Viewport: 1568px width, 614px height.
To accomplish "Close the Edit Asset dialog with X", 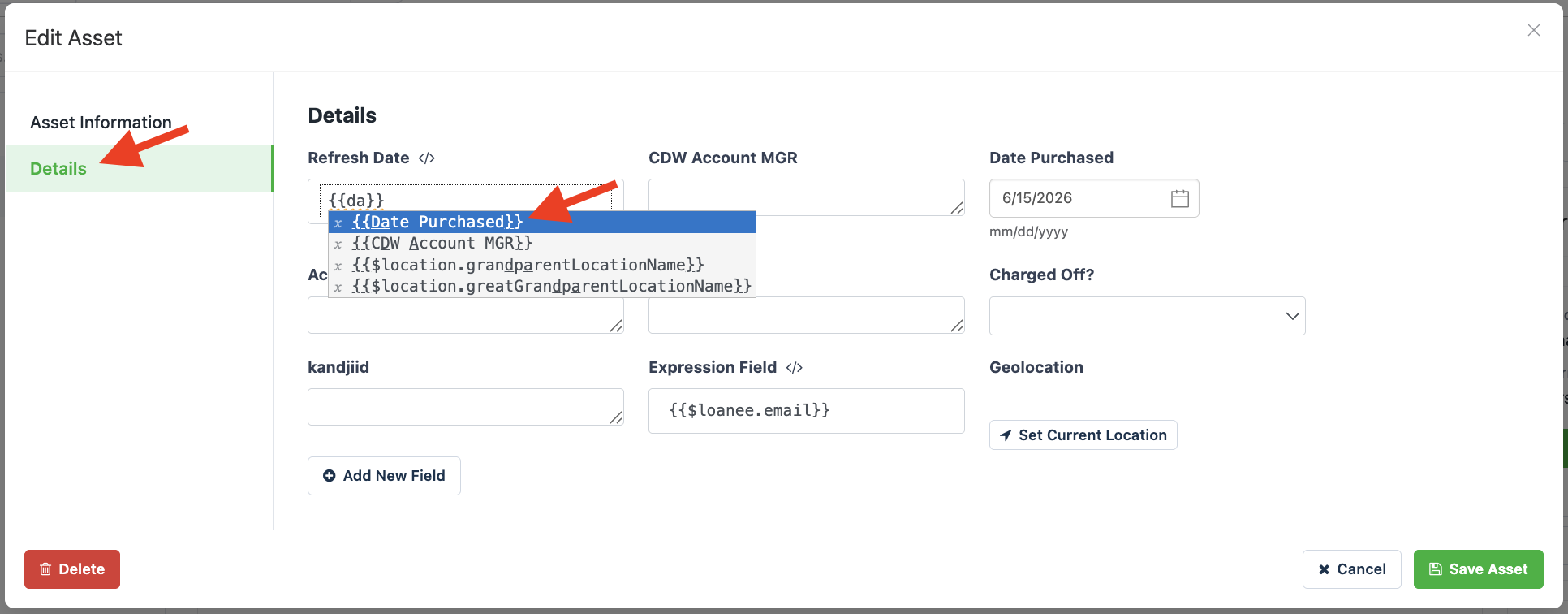I will tap(1533, 30).
